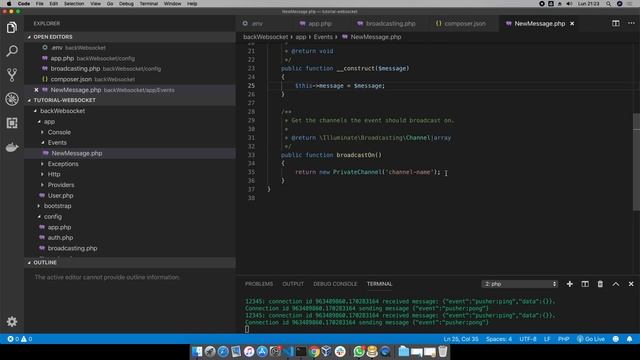Image resolution: width=640 pixels, height=360 pixels.
Task: Open the Selection menu in menu bar
Action: [74, 4]
